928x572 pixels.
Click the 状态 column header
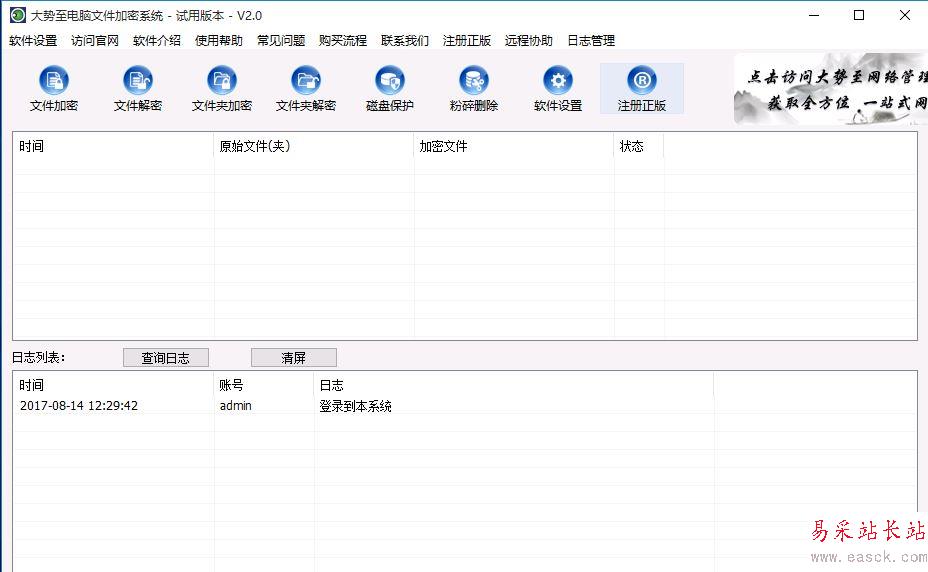click(639, 146)
